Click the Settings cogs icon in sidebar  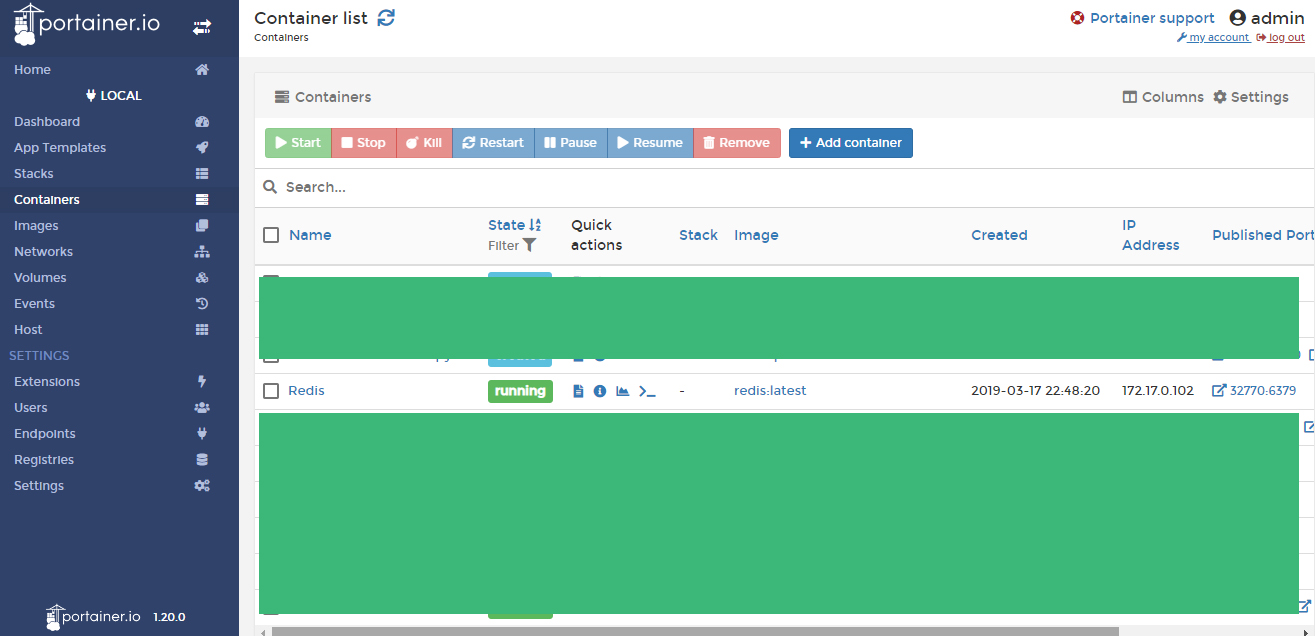tap(202, 486)
